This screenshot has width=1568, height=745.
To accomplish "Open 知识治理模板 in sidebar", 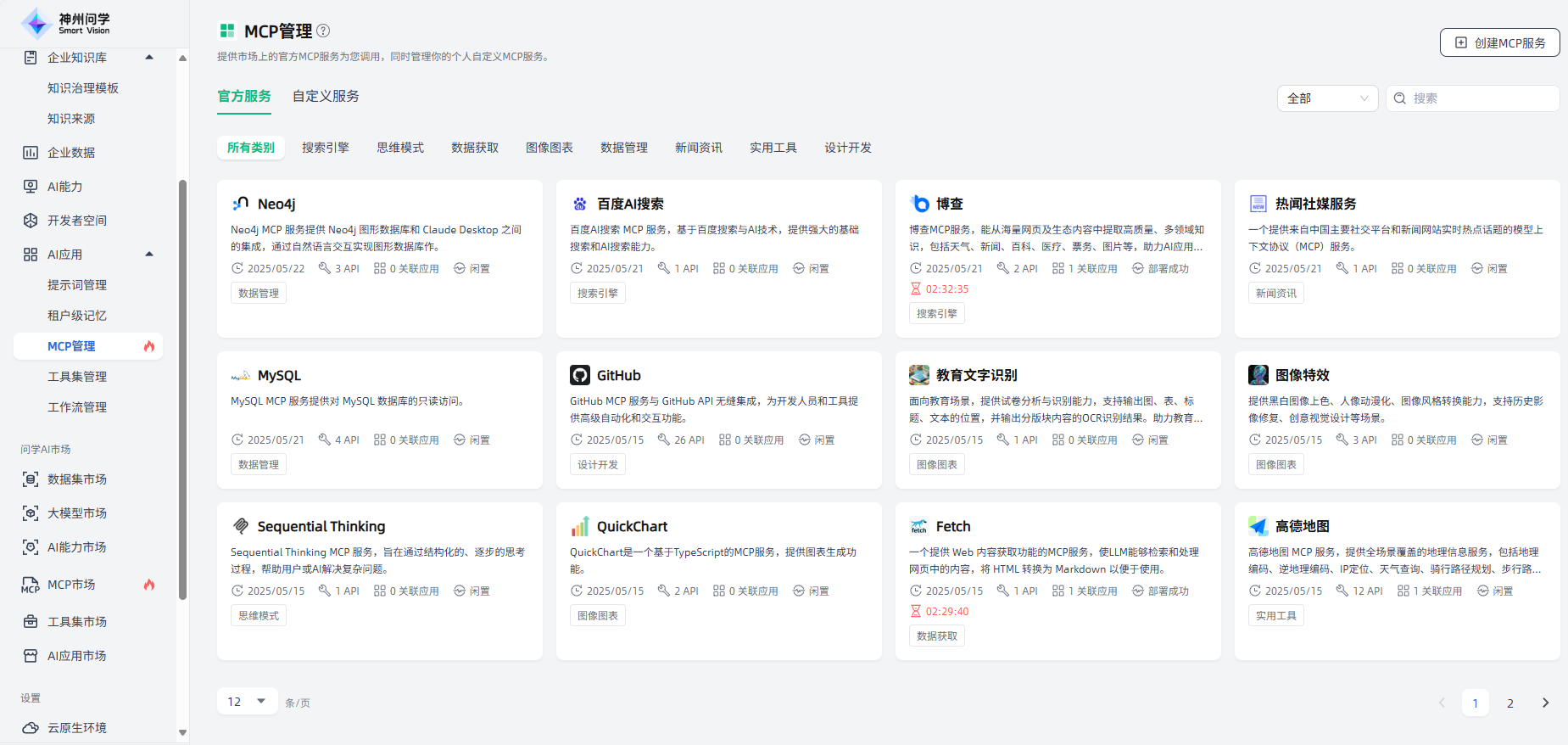I will click(83, 88).
